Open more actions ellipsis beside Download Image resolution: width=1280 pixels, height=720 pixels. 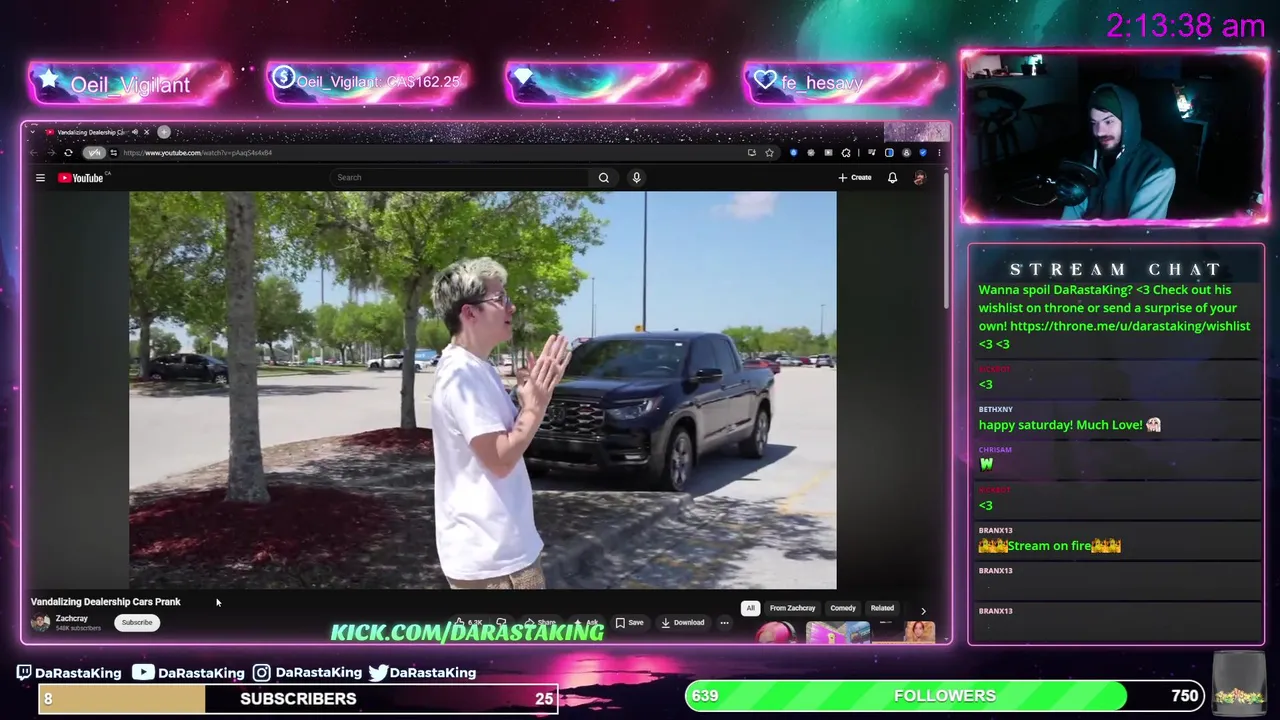point(724,623)
